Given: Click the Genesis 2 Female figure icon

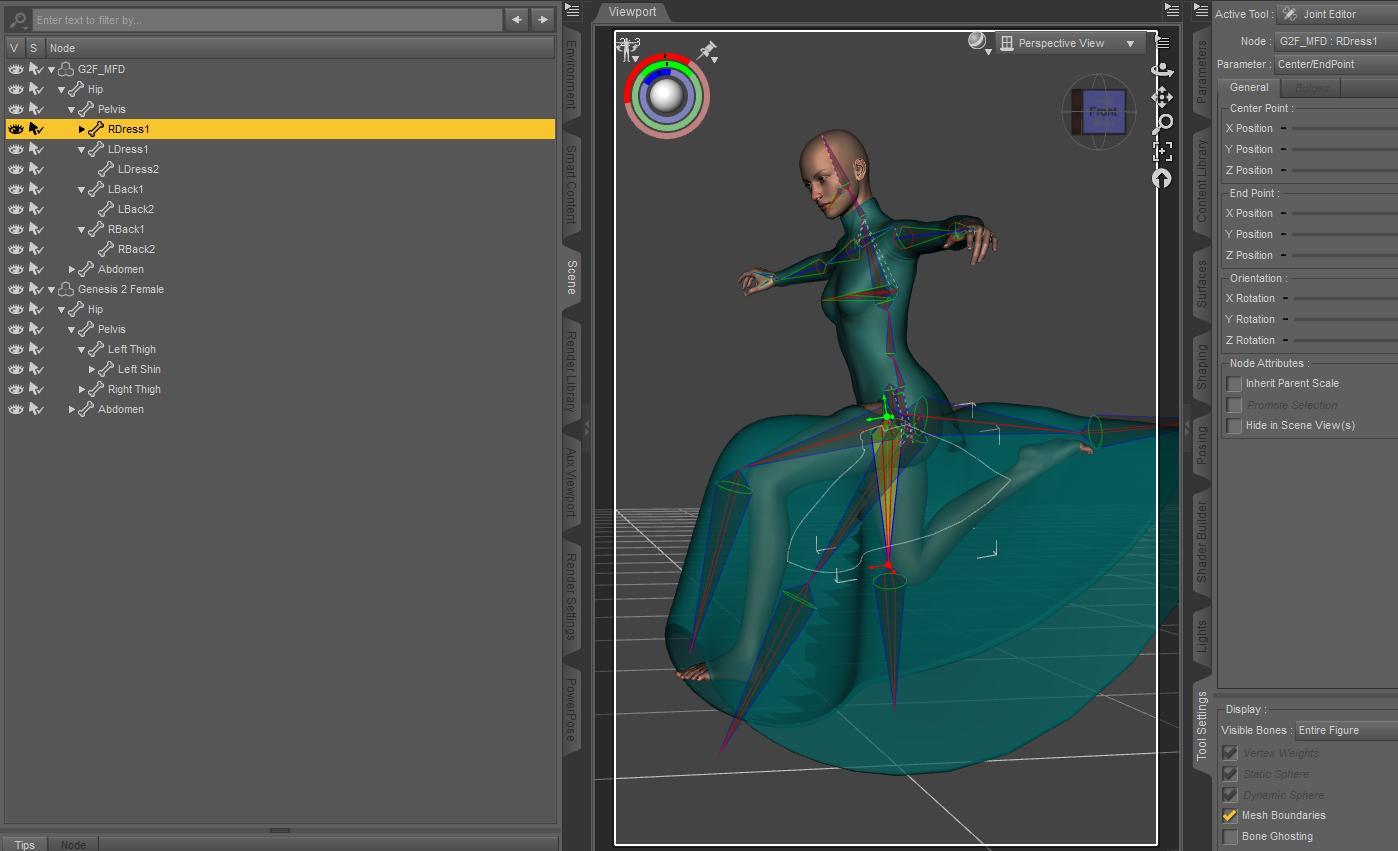Looking at the screenshot, I should (66, 289).
